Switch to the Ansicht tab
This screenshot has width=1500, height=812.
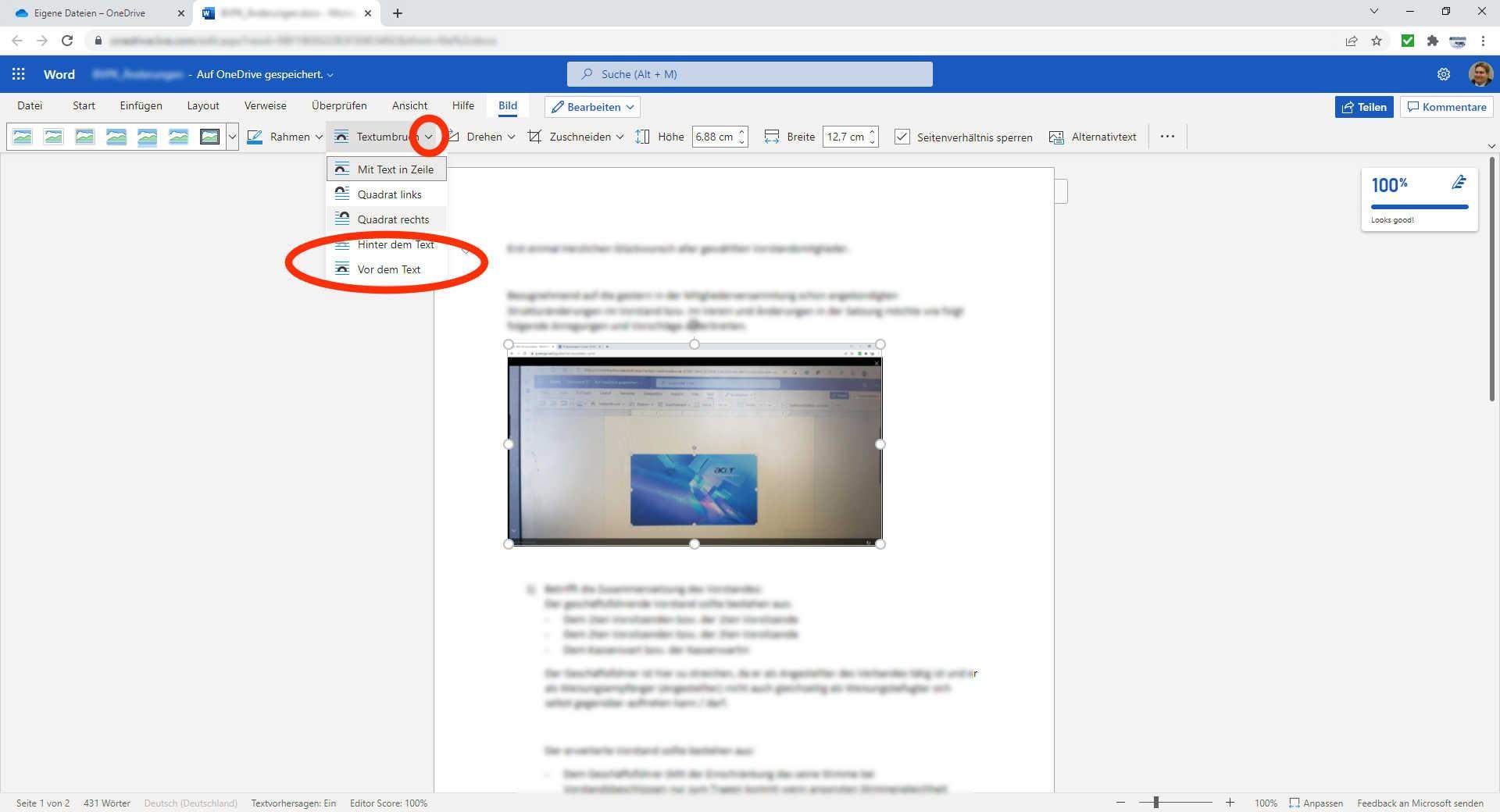pyautogui.click(x=409, y=105)
